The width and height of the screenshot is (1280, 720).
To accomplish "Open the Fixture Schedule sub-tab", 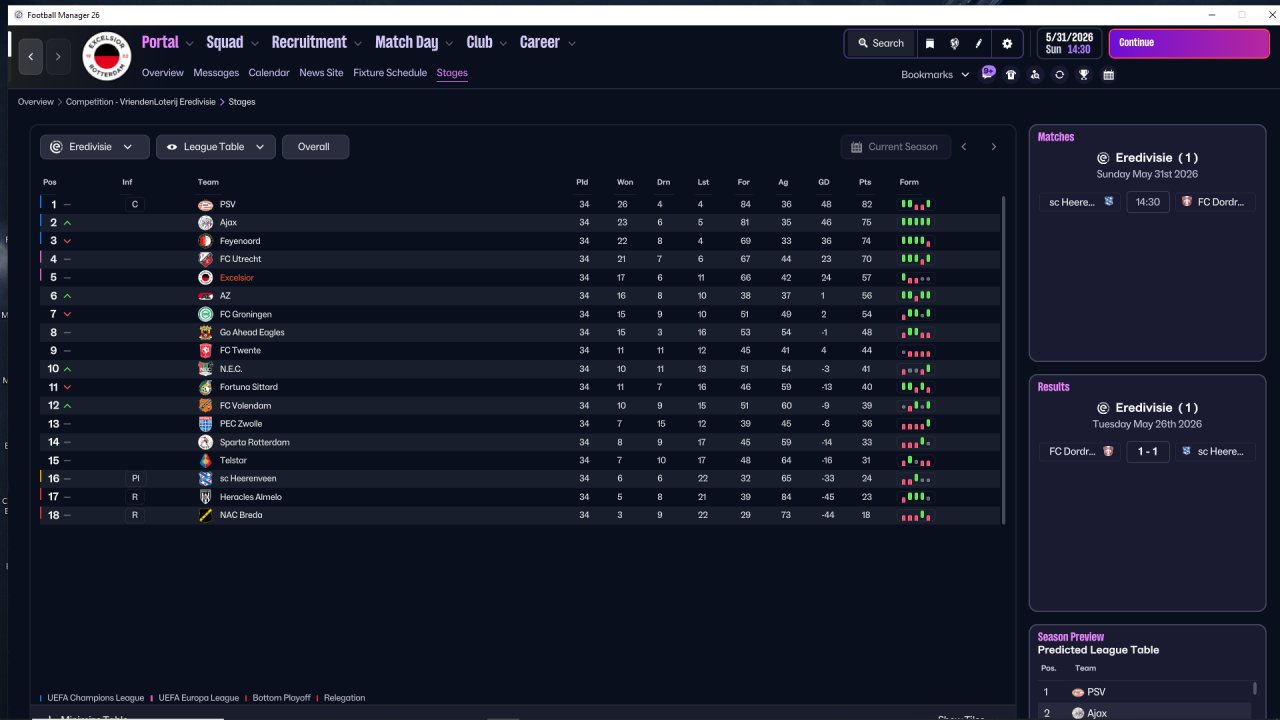I will click(x=390, y=73).
